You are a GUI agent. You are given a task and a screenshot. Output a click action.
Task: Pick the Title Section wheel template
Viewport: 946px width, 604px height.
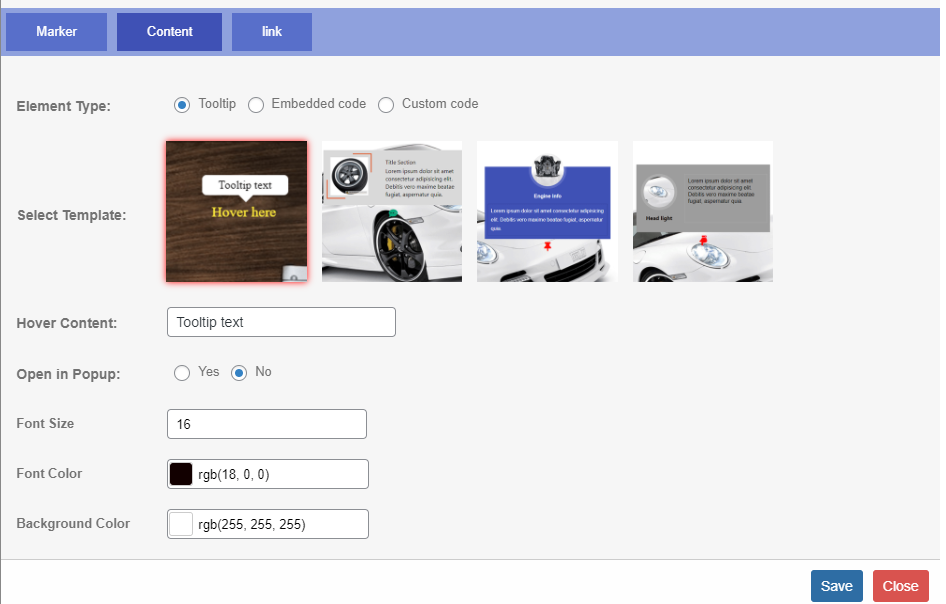click(x=392, y=211)
